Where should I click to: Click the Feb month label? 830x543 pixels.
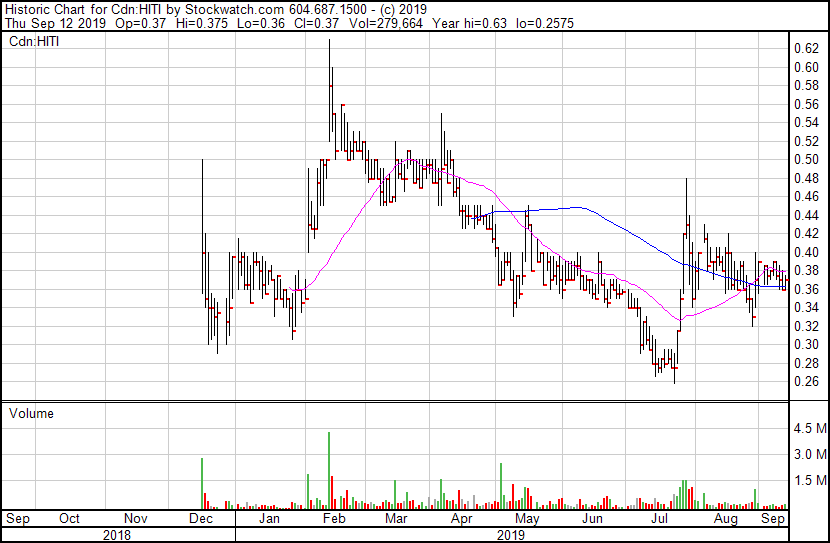point(334,519)
